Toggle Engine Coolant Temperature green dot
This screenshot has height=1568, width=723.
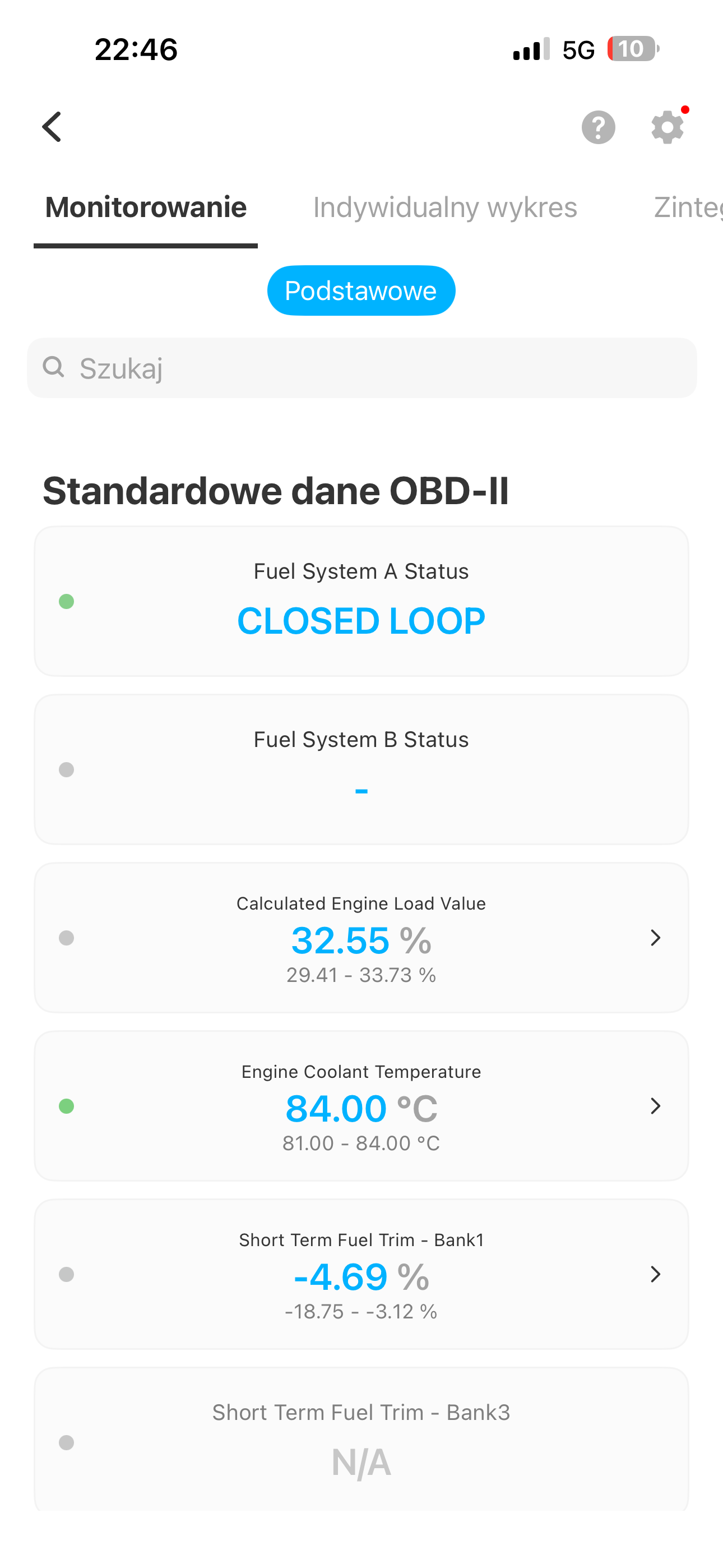tap(66, 1106)
